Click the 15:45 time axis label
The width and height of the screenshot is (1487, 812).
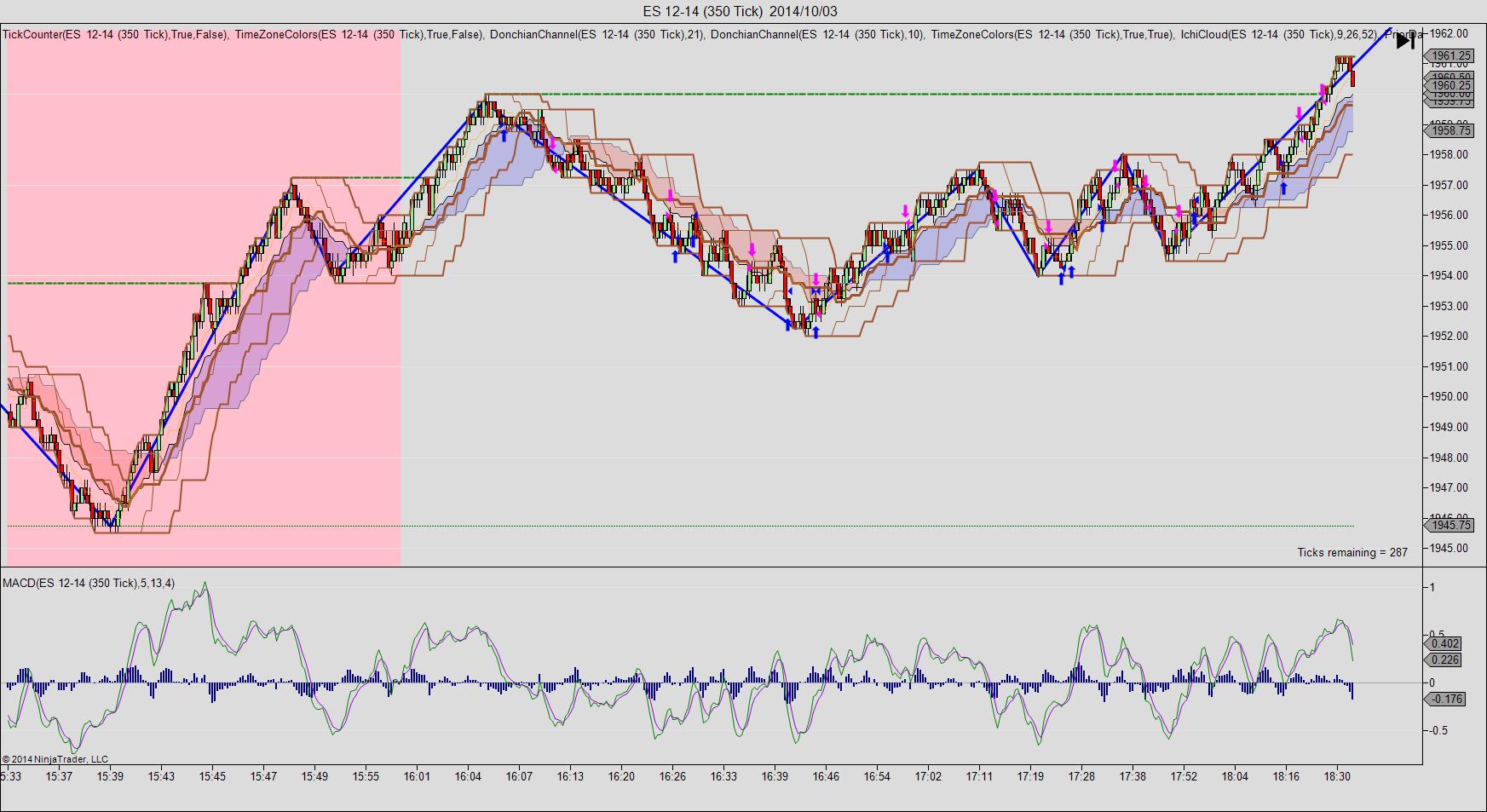pos(213,776)
